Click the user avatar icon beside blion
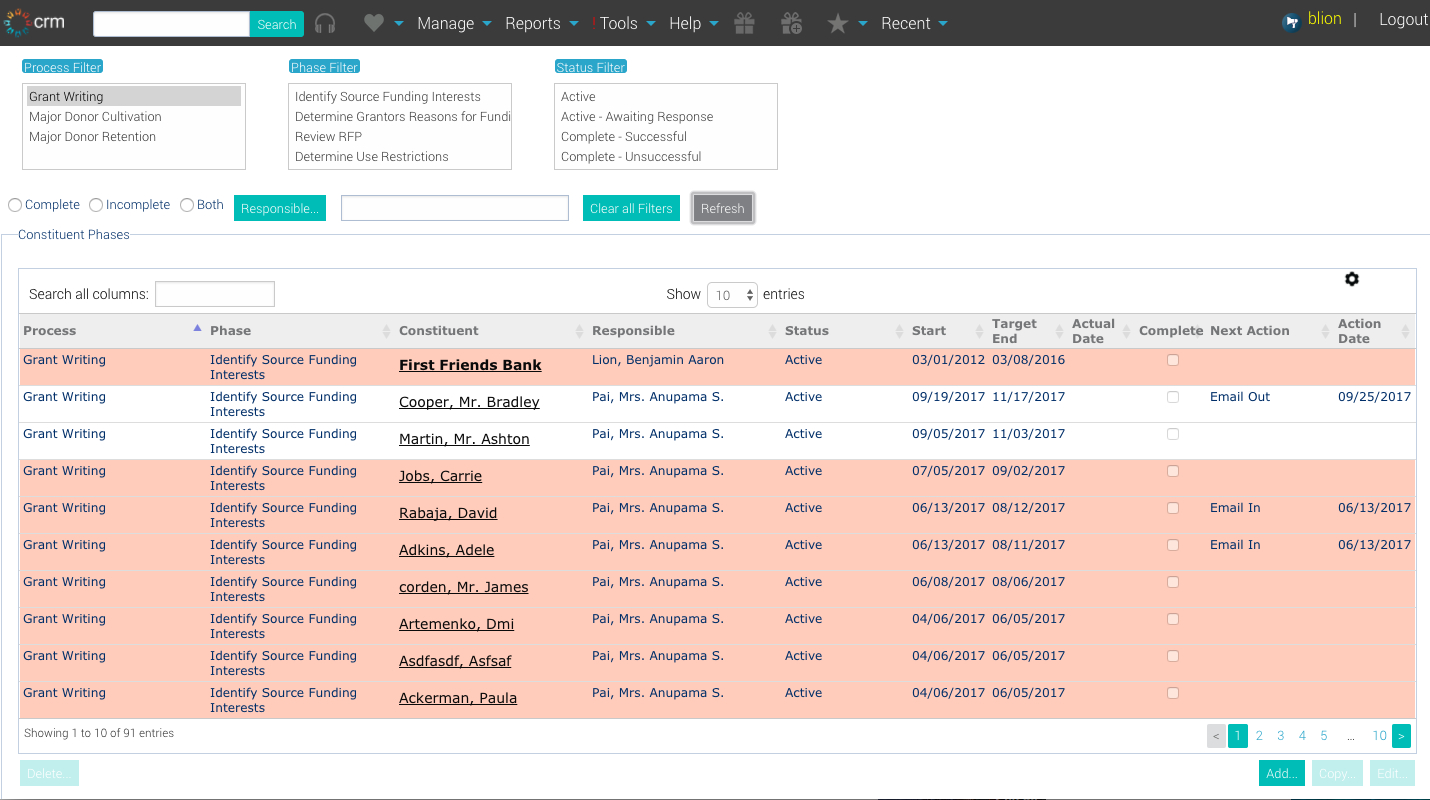 [x=1291, y=21]
